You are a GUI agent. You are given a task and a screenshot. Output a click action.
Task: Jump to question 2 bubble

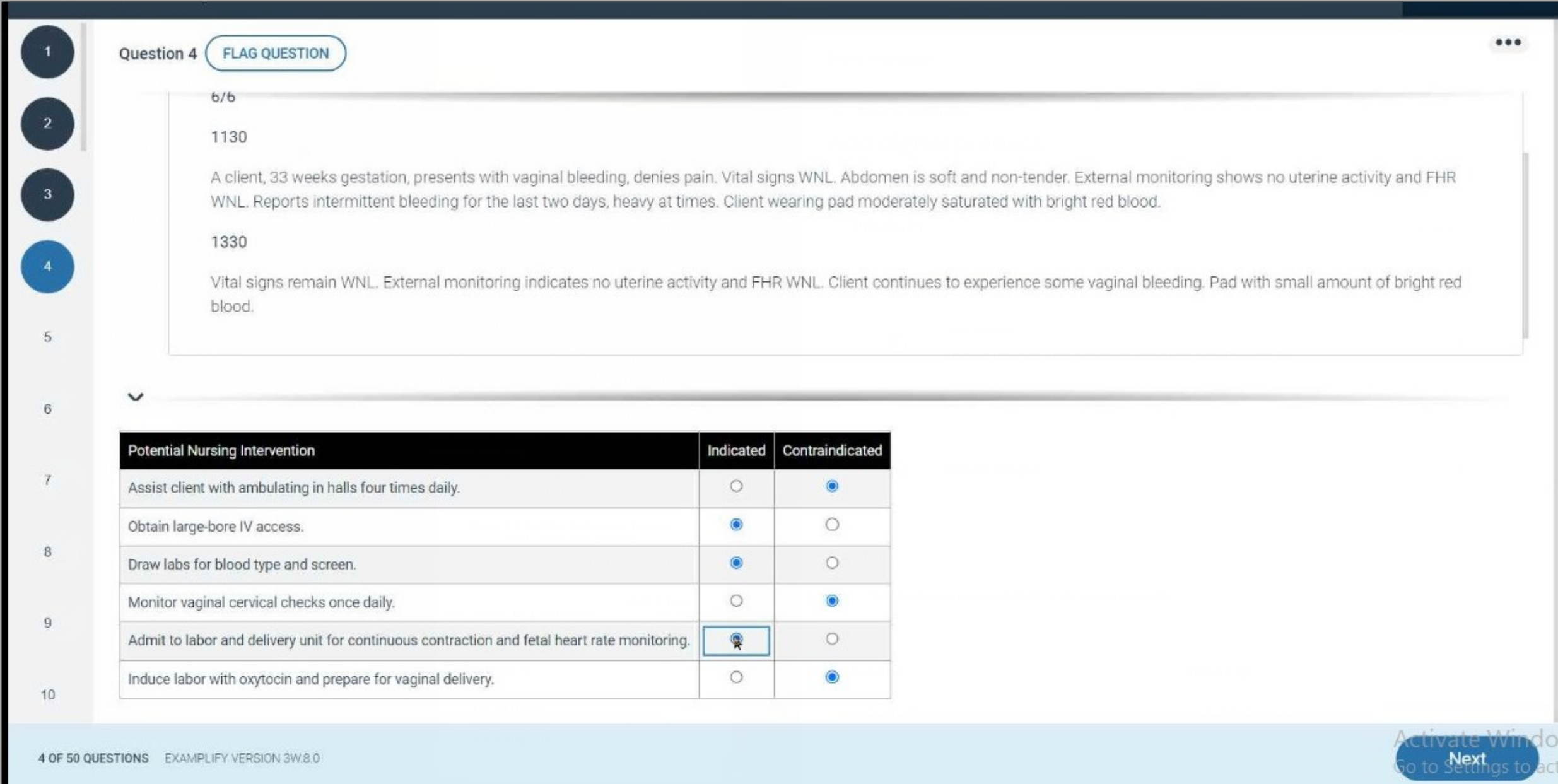click(47, 123)
